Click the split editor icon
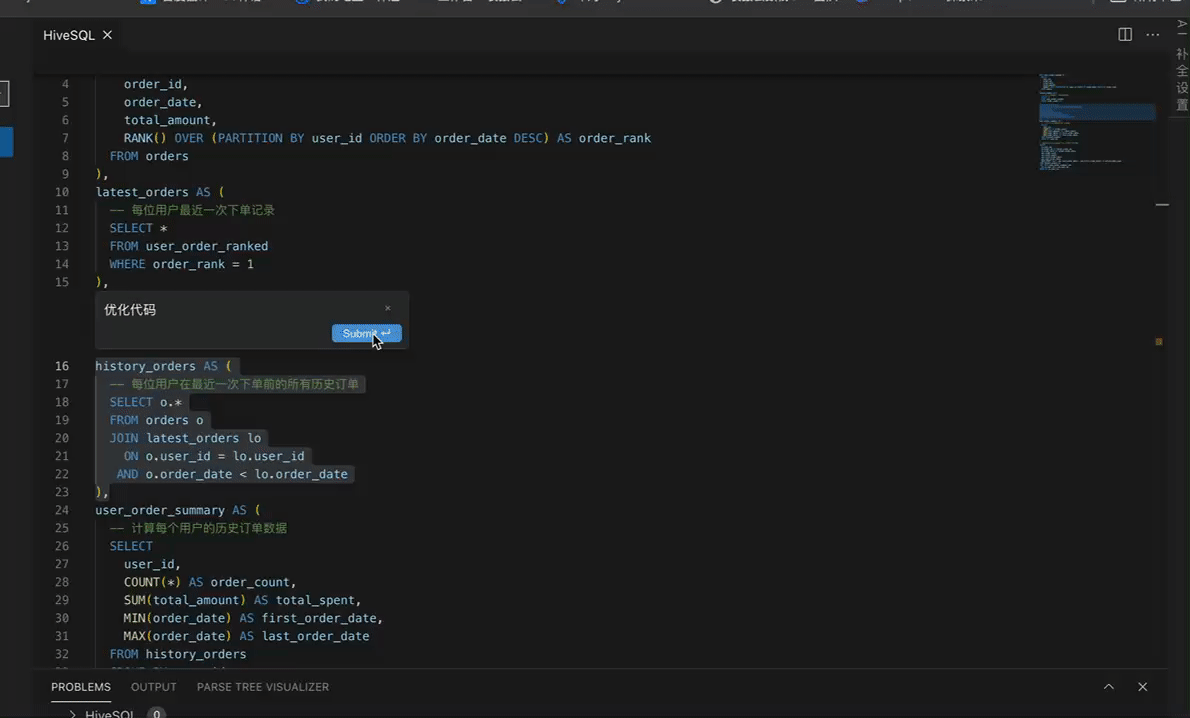The image size is (1190, 718). 1125,35
